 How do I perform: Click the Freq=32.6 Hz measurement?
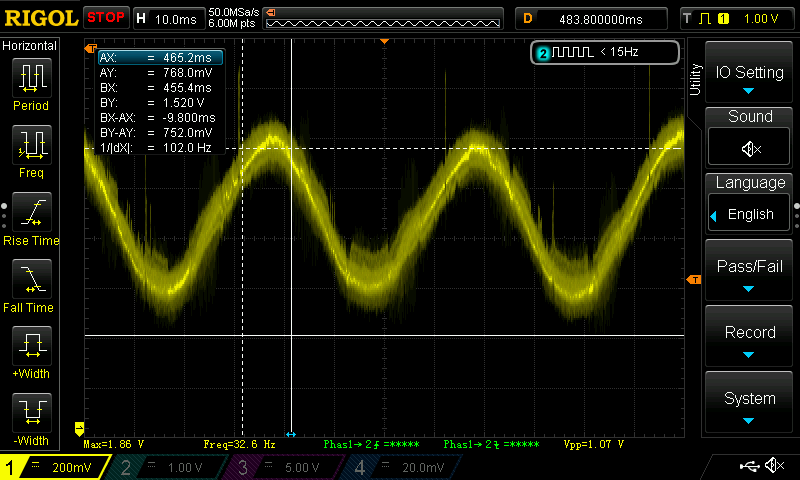239,444
